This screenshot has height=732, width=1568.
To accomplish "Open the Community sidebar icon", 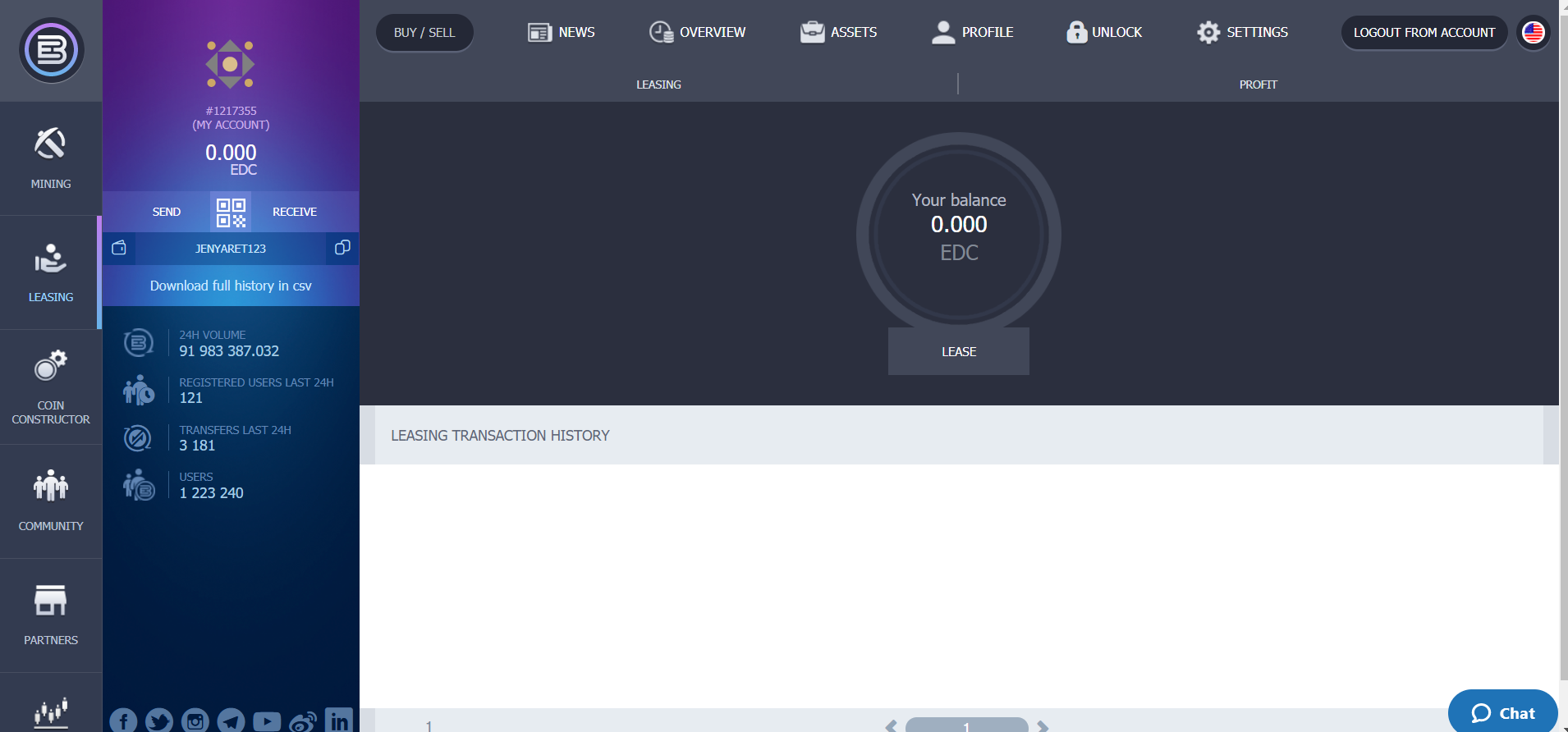I will click(50, 485).
